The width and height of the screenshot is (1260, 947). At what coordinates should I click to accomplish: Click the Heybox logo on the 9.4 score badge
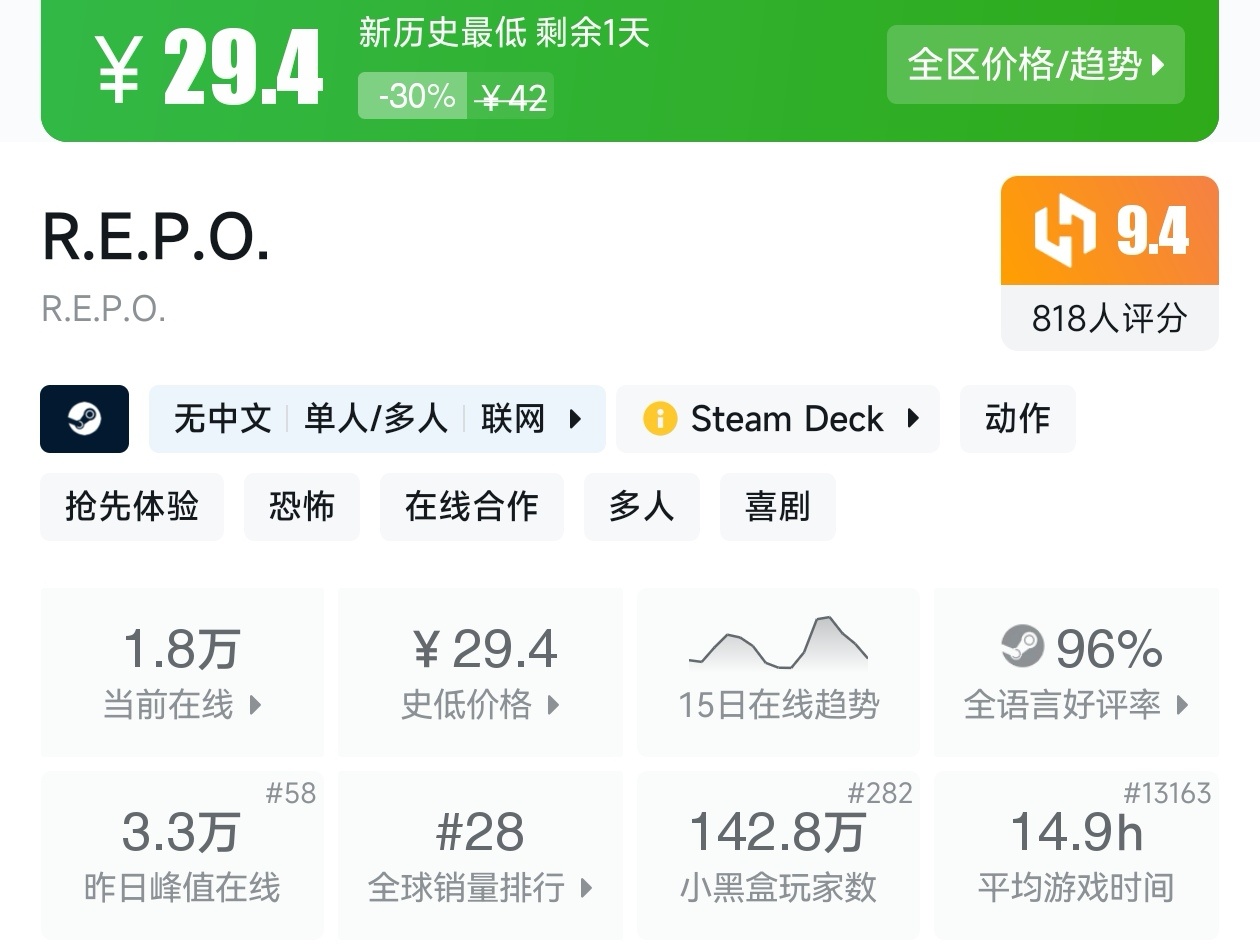point(1064,232)
